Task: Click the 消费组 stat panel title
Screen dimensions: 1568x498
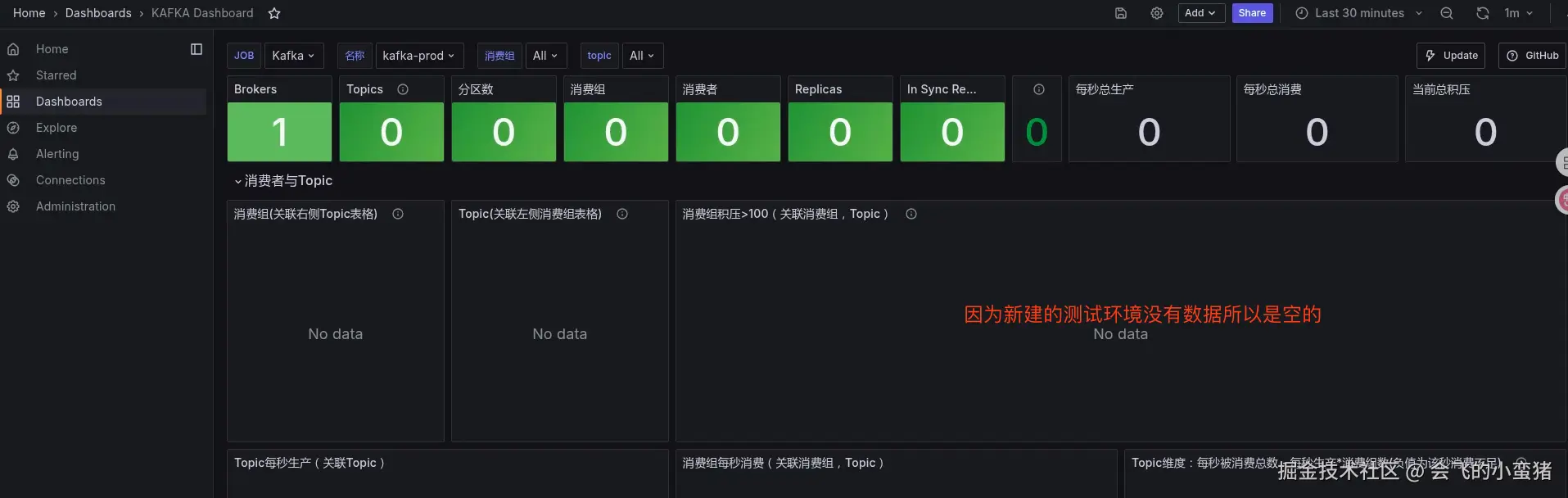Action: 588,89
